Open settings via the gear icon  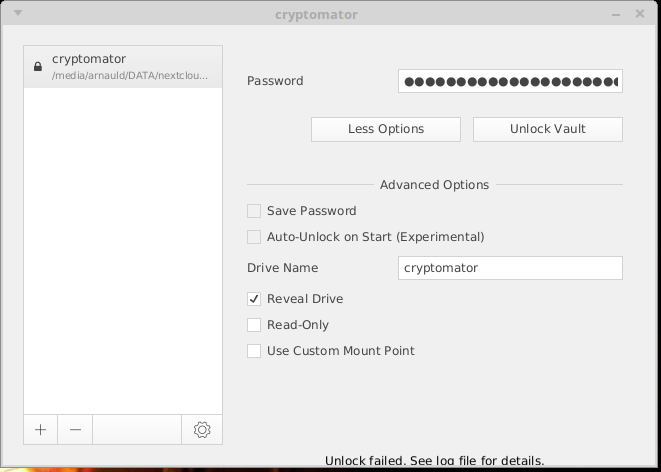pyautogui.click(x=202, y=429)
